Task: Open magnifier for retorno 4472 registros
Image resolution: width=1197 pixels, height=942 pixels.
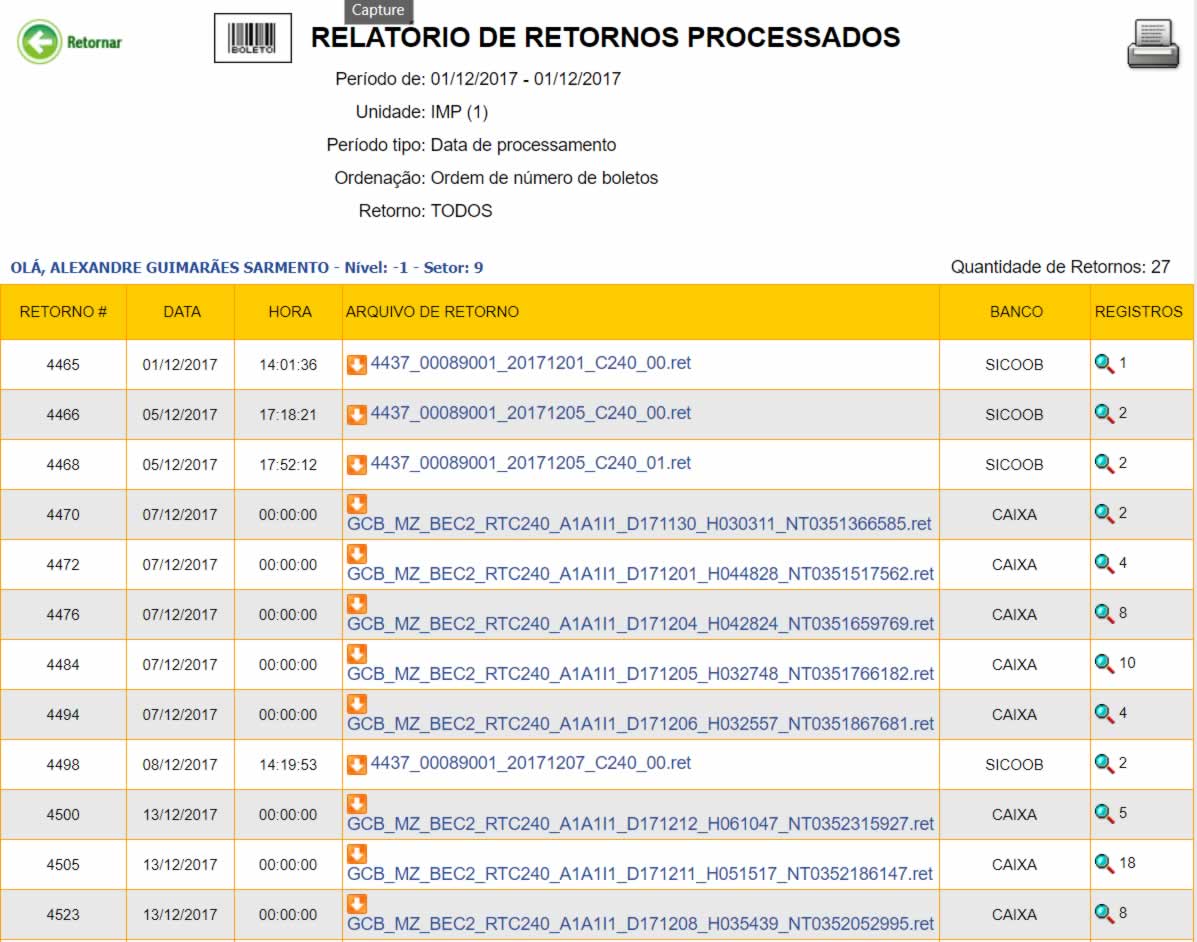Action: (1104, 564)
